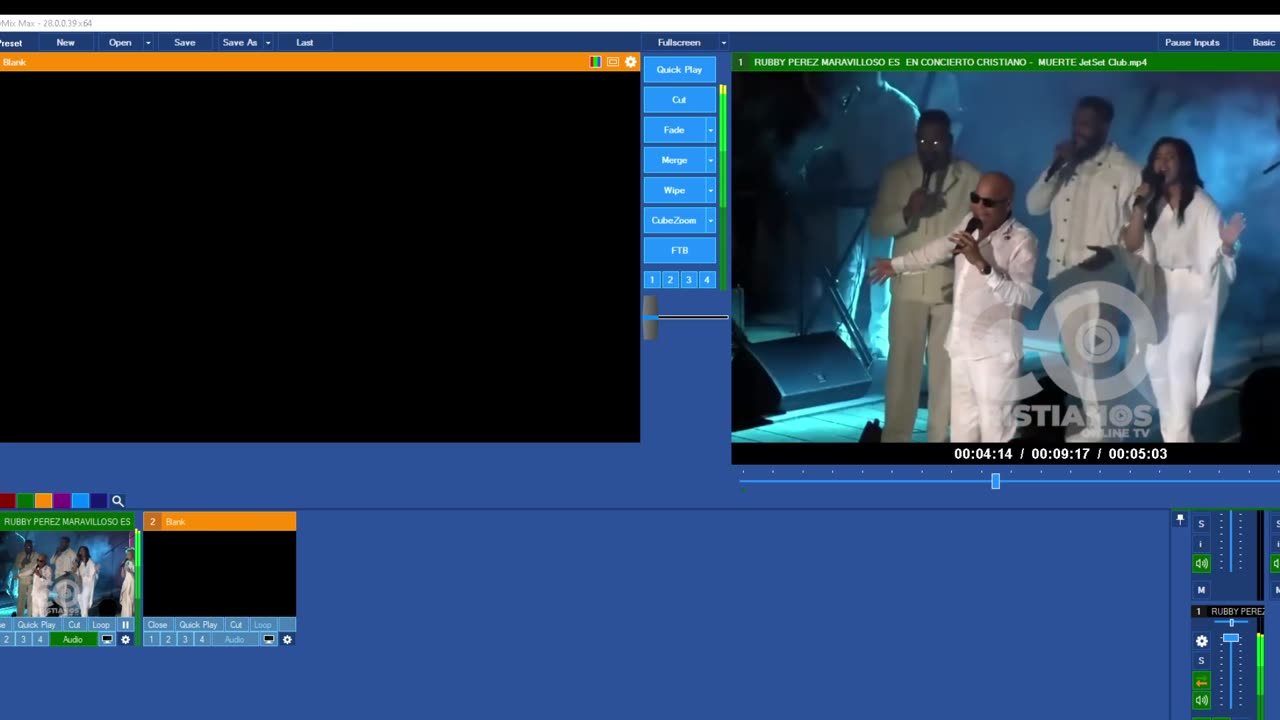Open Preview settings gear icon
1280x720 pixels.
tap(630, 62)
